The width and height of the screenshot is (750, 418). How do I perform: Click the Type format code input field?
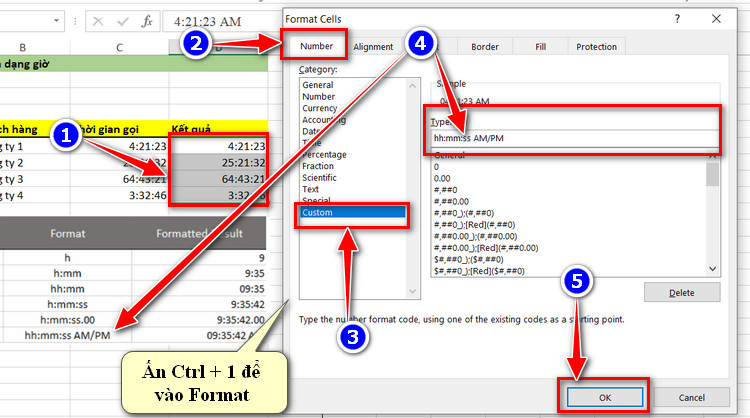tap(574, 138)
